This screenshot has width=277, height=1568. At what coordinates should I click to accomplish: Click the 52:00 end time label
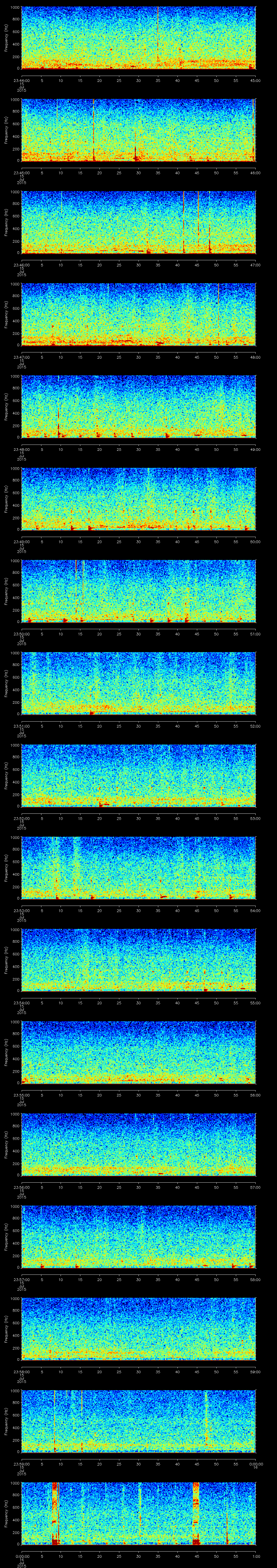[x=256, y=726]
